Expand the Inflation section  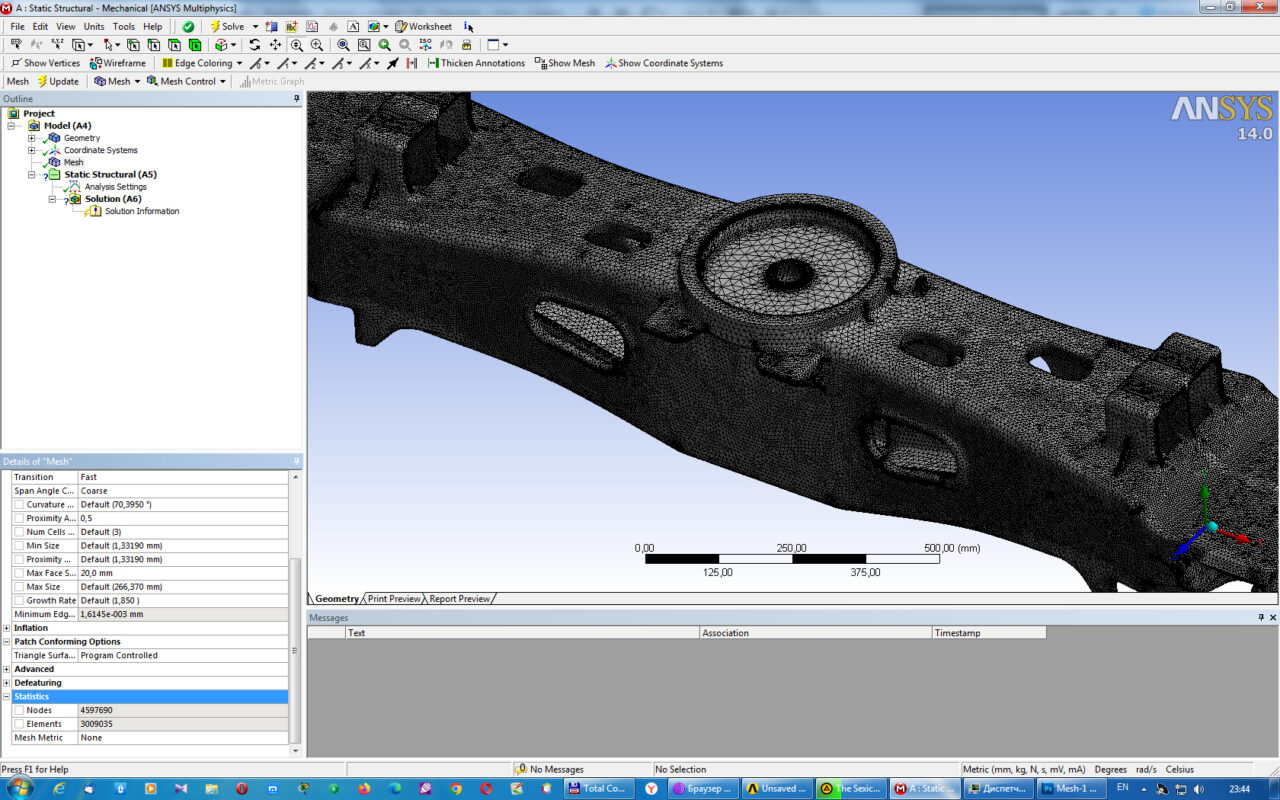(7, 628)
